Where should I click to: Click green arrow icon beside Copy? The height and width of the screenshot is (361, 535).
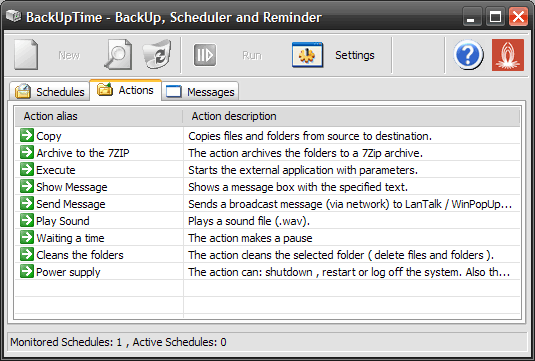coord(27,135)
